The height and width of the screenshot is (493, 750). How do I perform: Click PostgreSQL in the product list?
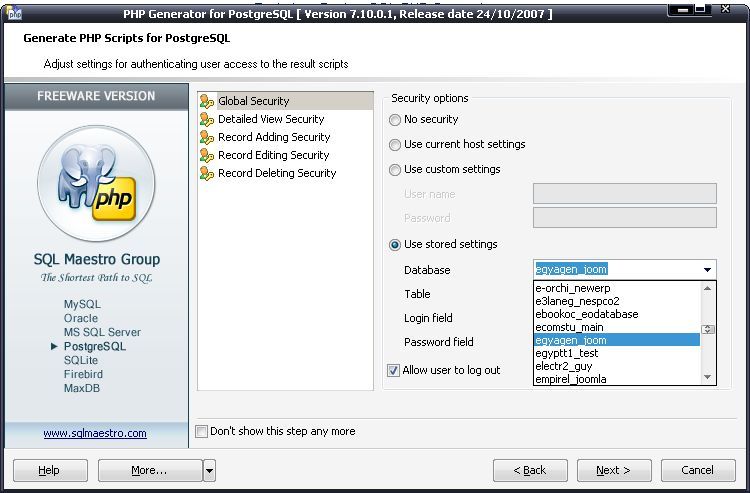(95, 346)
